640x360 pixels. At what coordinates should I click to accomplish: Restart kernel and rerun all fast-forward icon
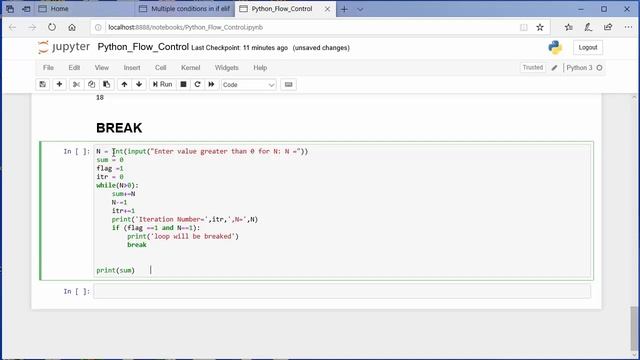coord(211,84)
